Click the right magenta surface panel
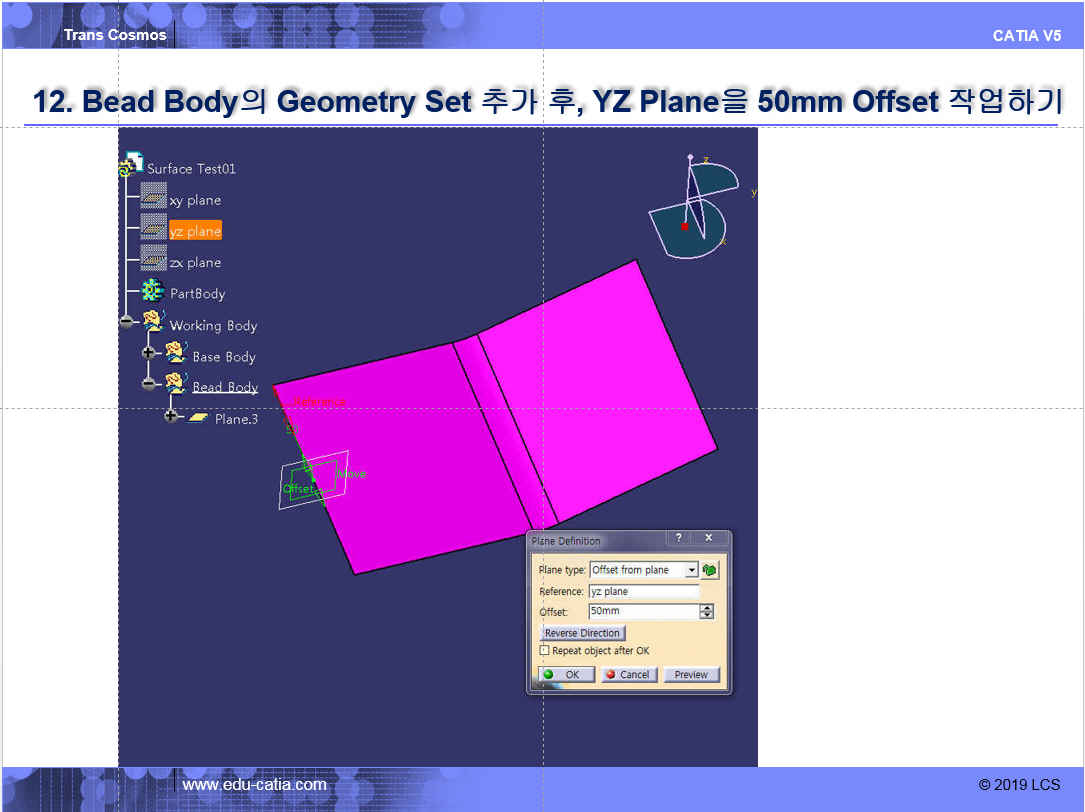Image resolution: width=1085 pixels, height=812 pixels. pyautogui.click(x=598, y=391)
